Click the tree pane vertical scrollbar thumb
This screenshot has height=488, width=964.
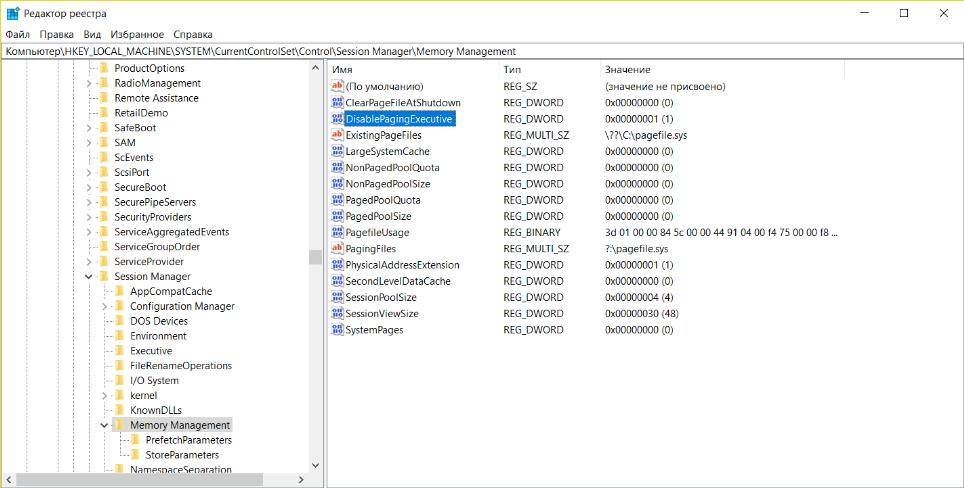click(315, 257)
